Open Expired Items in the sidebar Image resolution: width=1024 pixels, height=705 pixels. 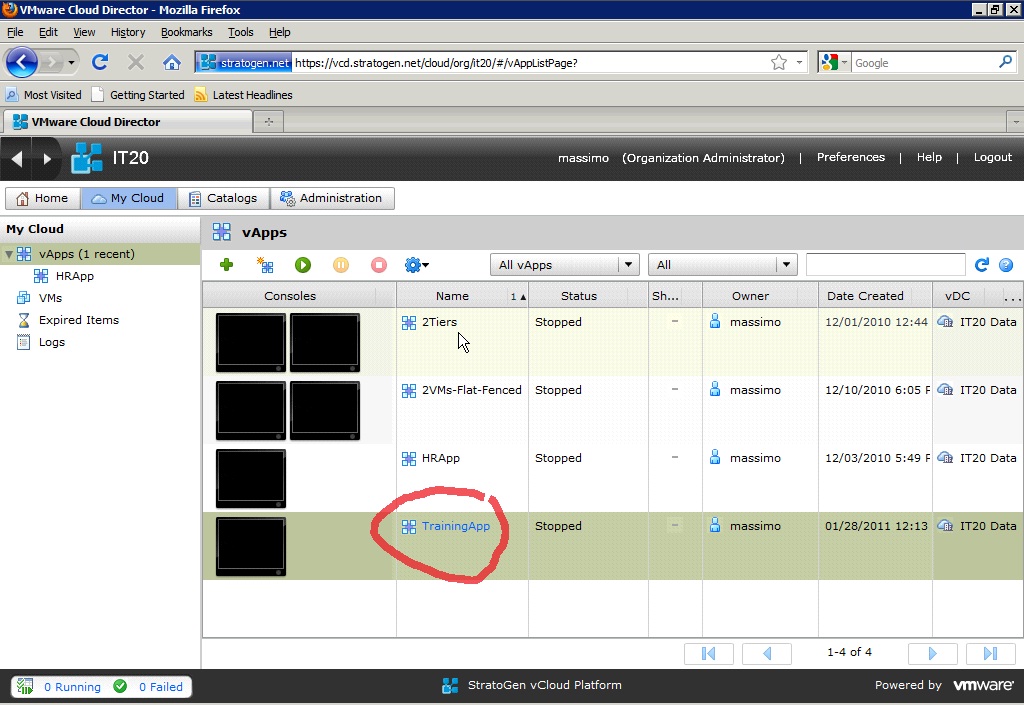coord(78,321)
